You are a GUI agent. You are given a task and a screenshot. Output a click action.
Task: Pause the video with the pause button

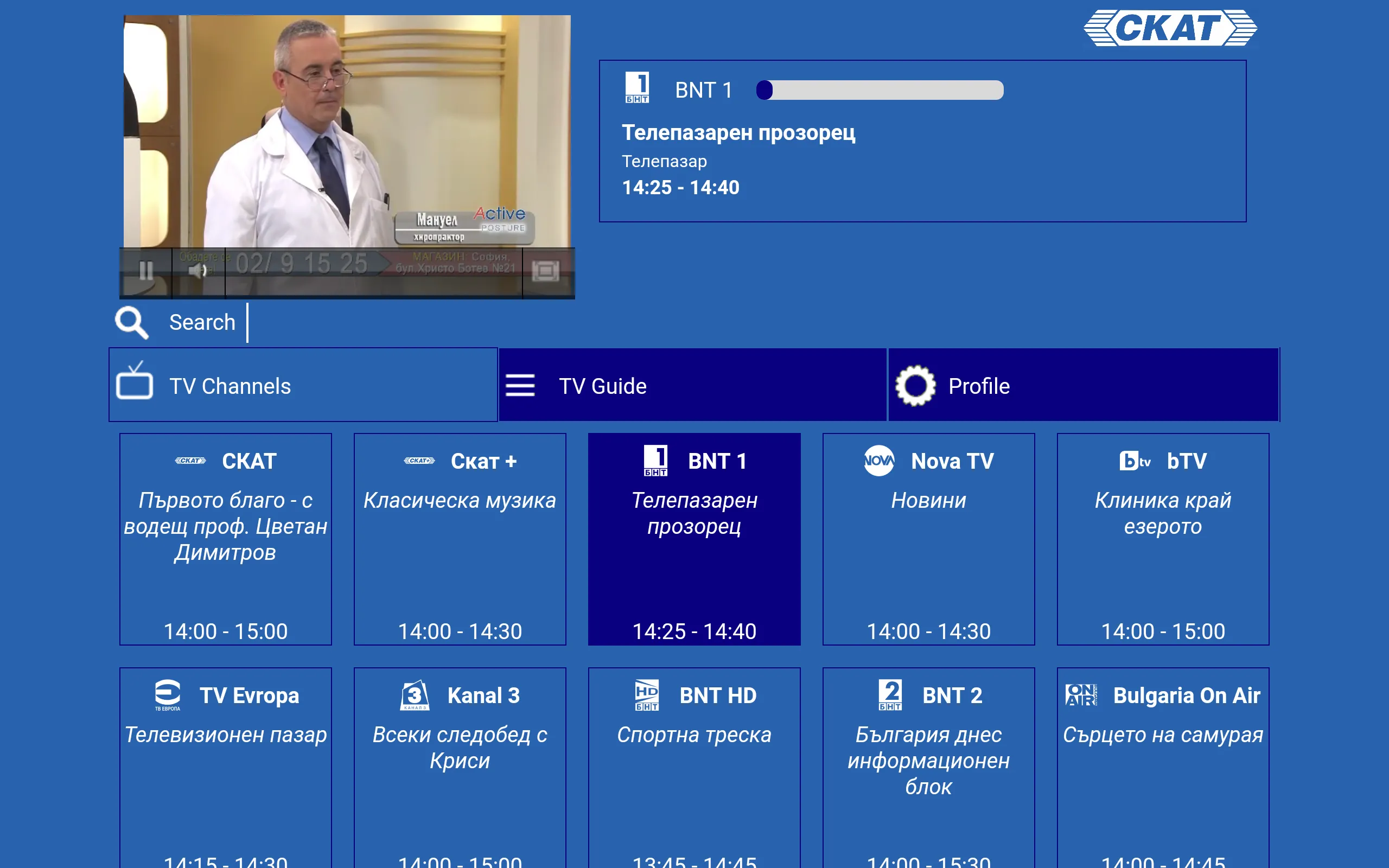[146, 271]
